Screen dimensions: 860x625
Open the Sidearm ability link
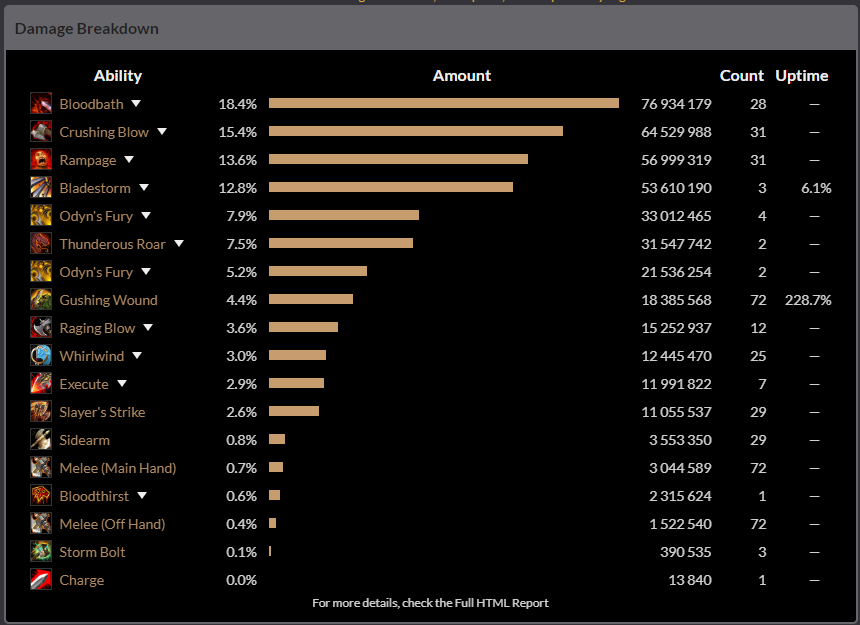click(84, 440)
